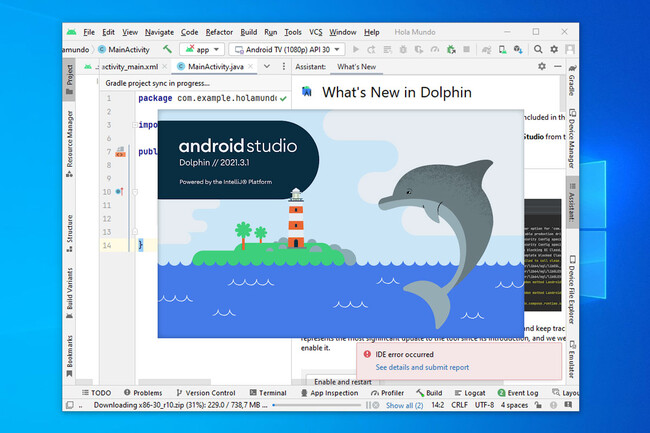This screenshot has width=650, height=433.
Task: Collapse the import block fold marker on line 3
Action: point(135,125)
